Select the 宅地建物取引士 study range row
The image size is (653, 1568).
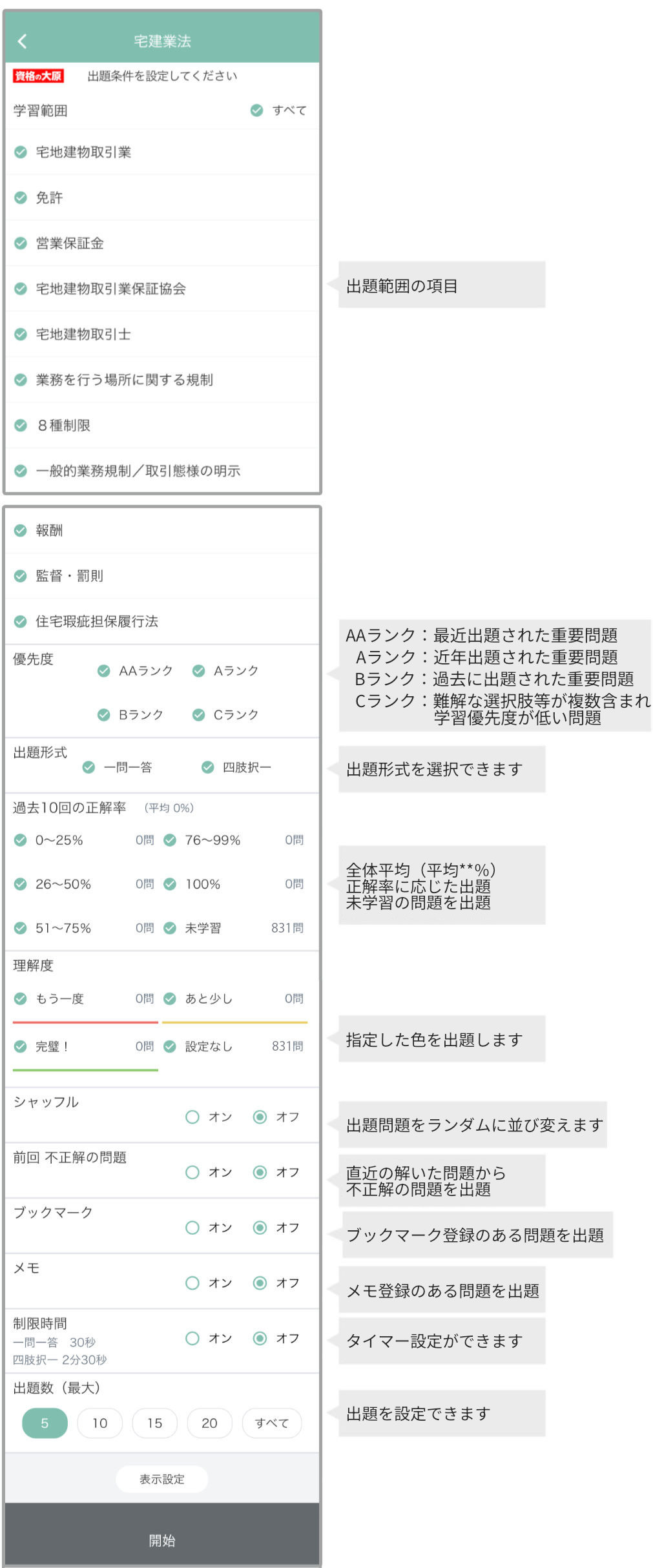tap(162, 335)
